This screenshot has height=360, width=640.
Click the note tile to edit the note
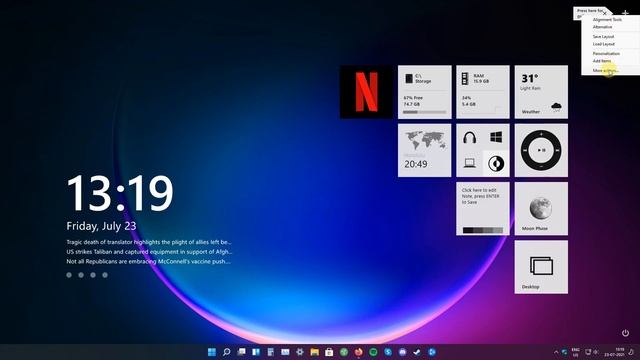(483, 209)
